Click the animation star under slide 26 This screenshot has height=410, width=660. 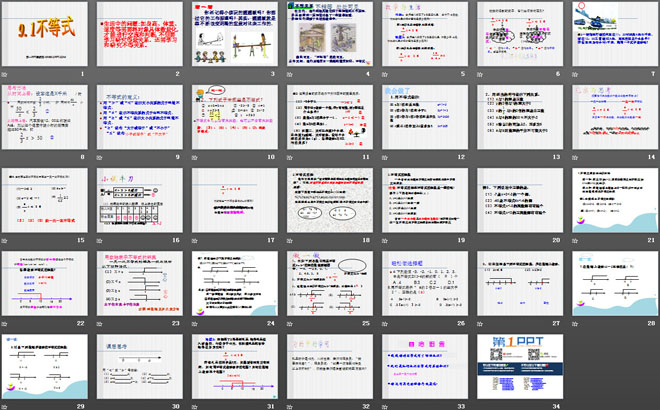(385, 324)
